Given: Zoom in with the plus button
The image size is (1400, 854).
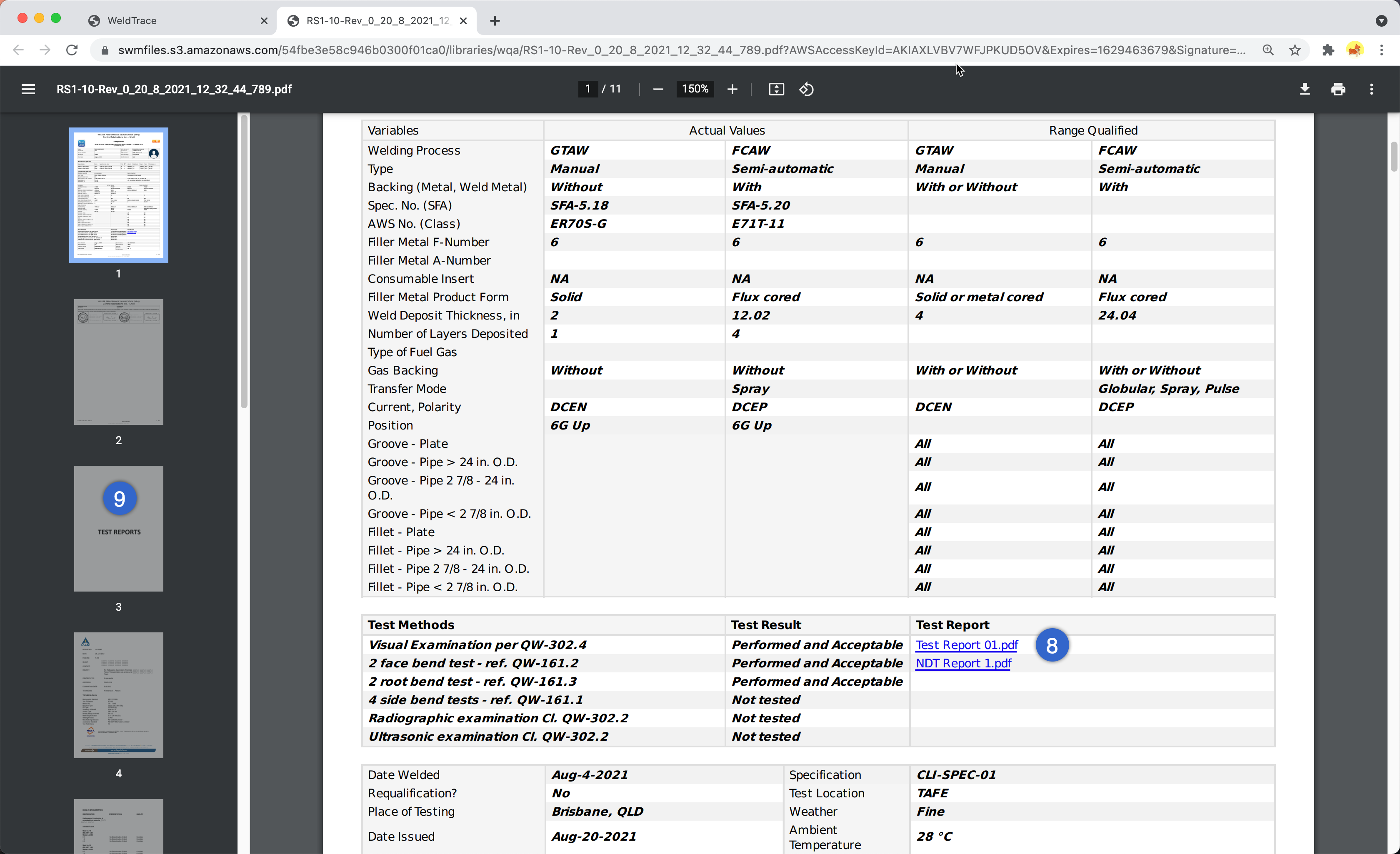Looking at the screenshot, I should tap(732, 89).
